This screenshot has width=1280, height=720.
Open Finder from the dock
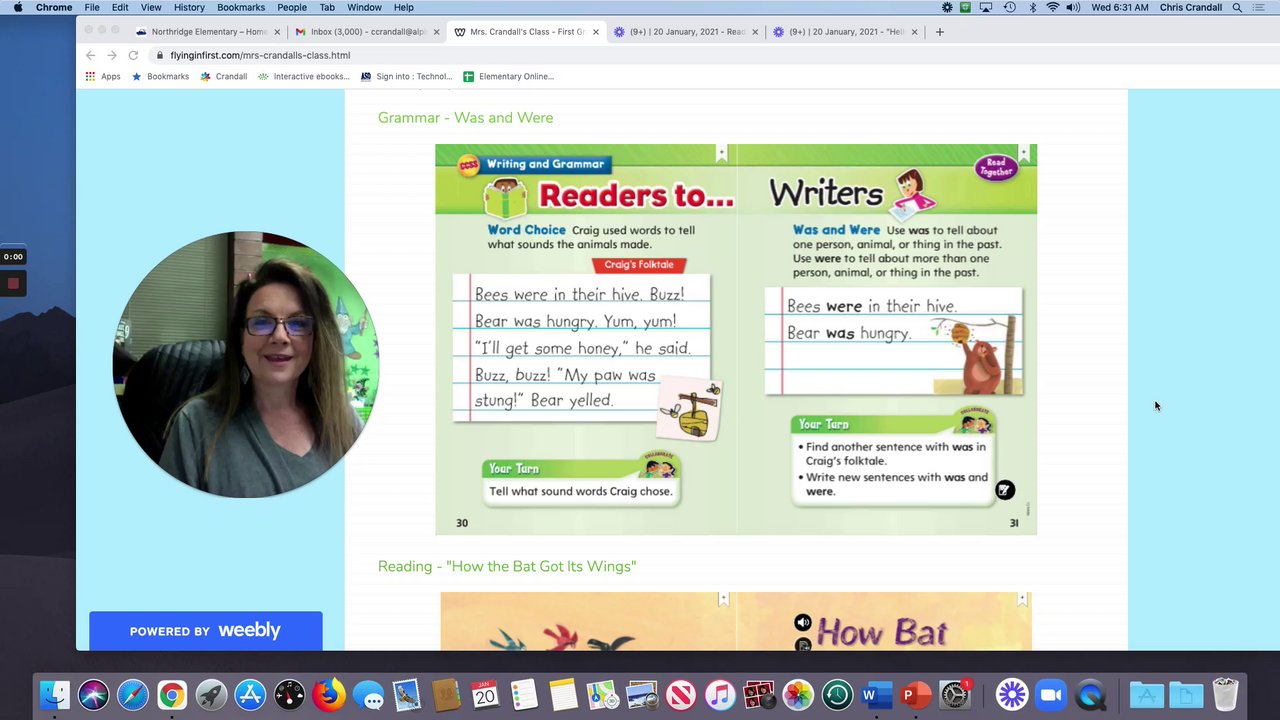click(54, 694)
